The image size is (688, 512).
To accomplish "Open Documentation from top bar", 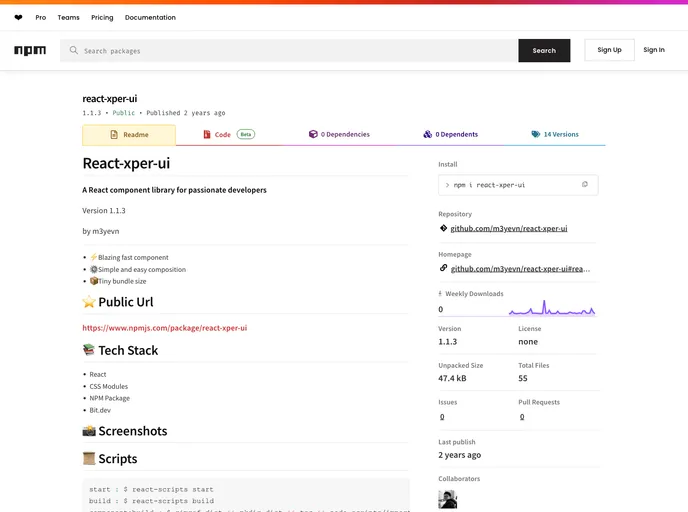I will point(150,18).
